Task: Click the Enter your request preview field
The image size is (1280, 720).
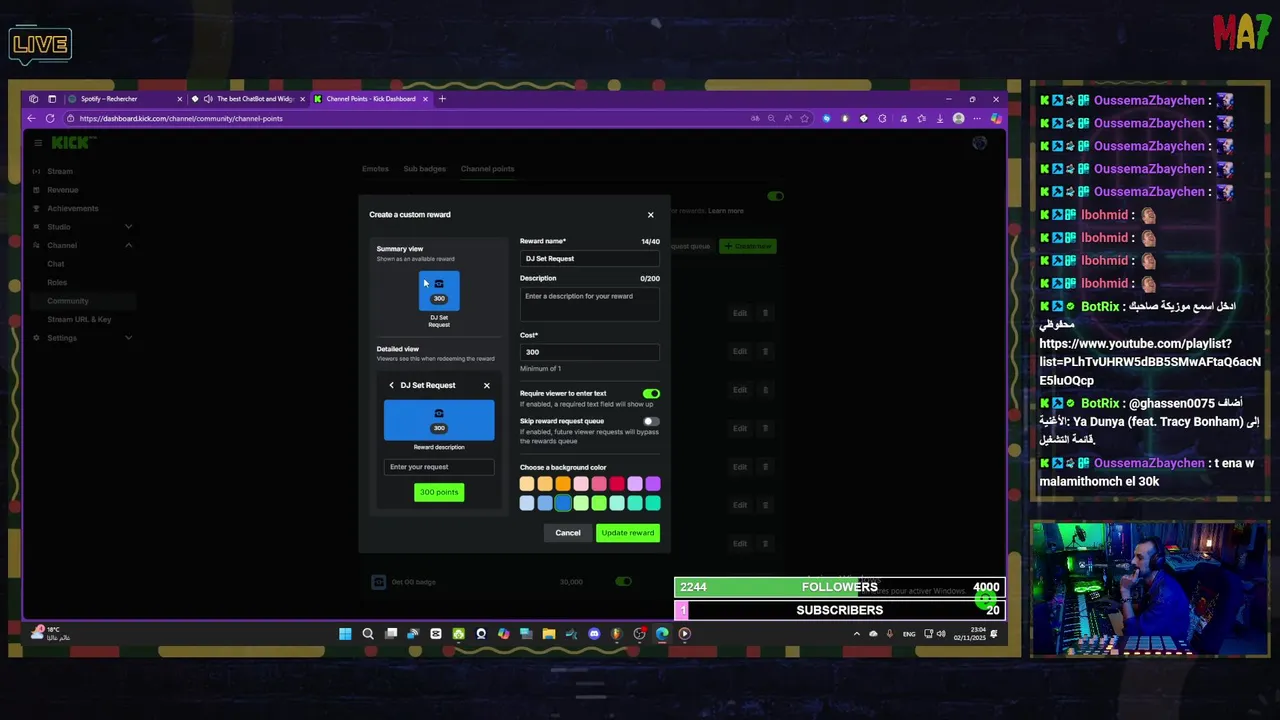Action: pos(439,467)
